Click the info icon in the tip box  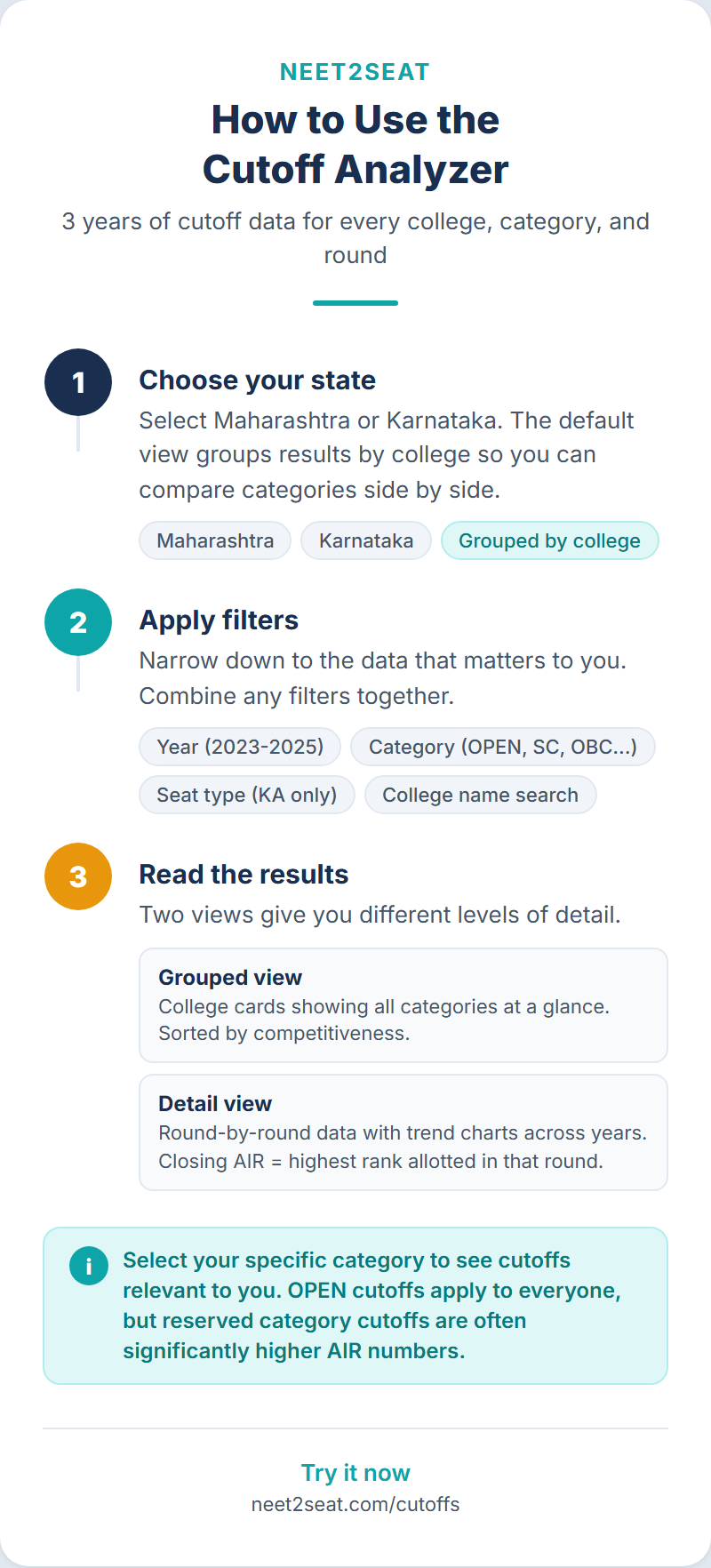coord(89,1265)
